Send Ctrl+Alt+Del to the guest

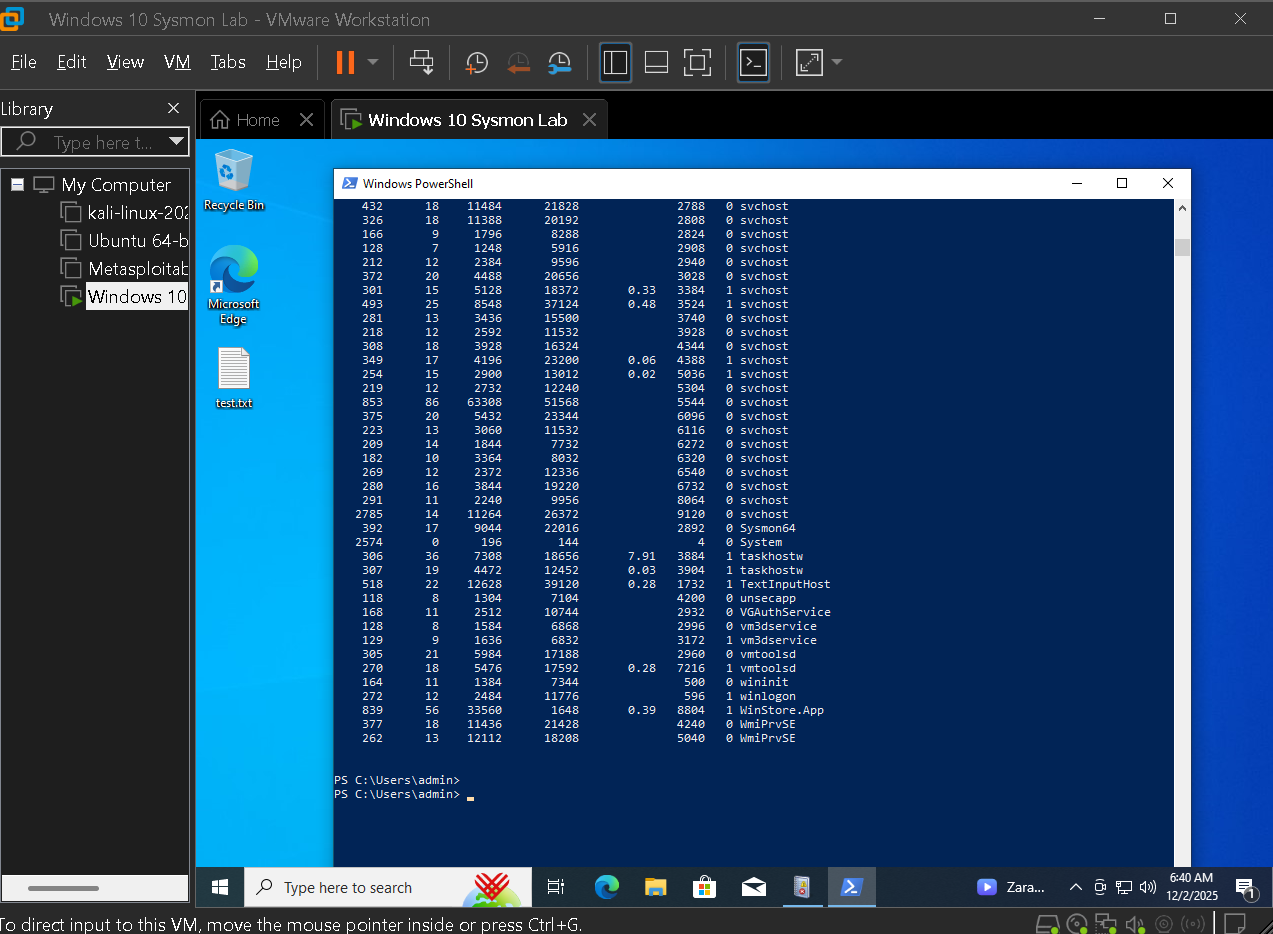tap(421, 62)
